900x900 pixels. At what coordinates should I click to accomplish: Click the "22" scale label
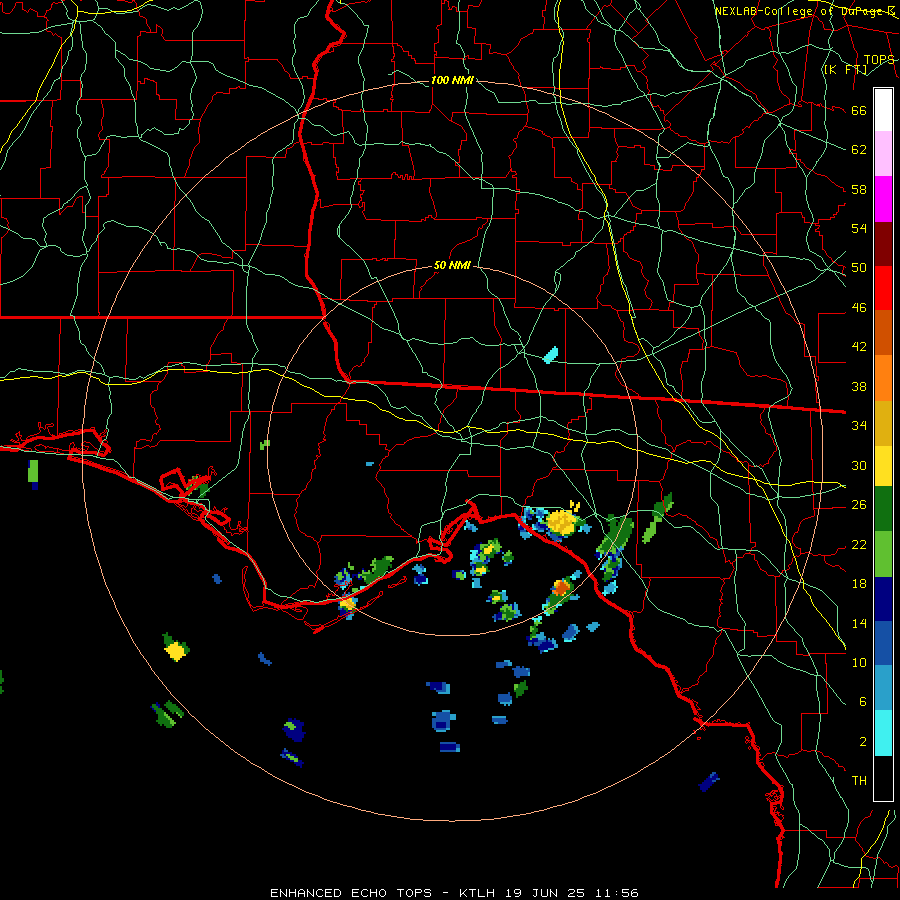[x=859, y=544]
